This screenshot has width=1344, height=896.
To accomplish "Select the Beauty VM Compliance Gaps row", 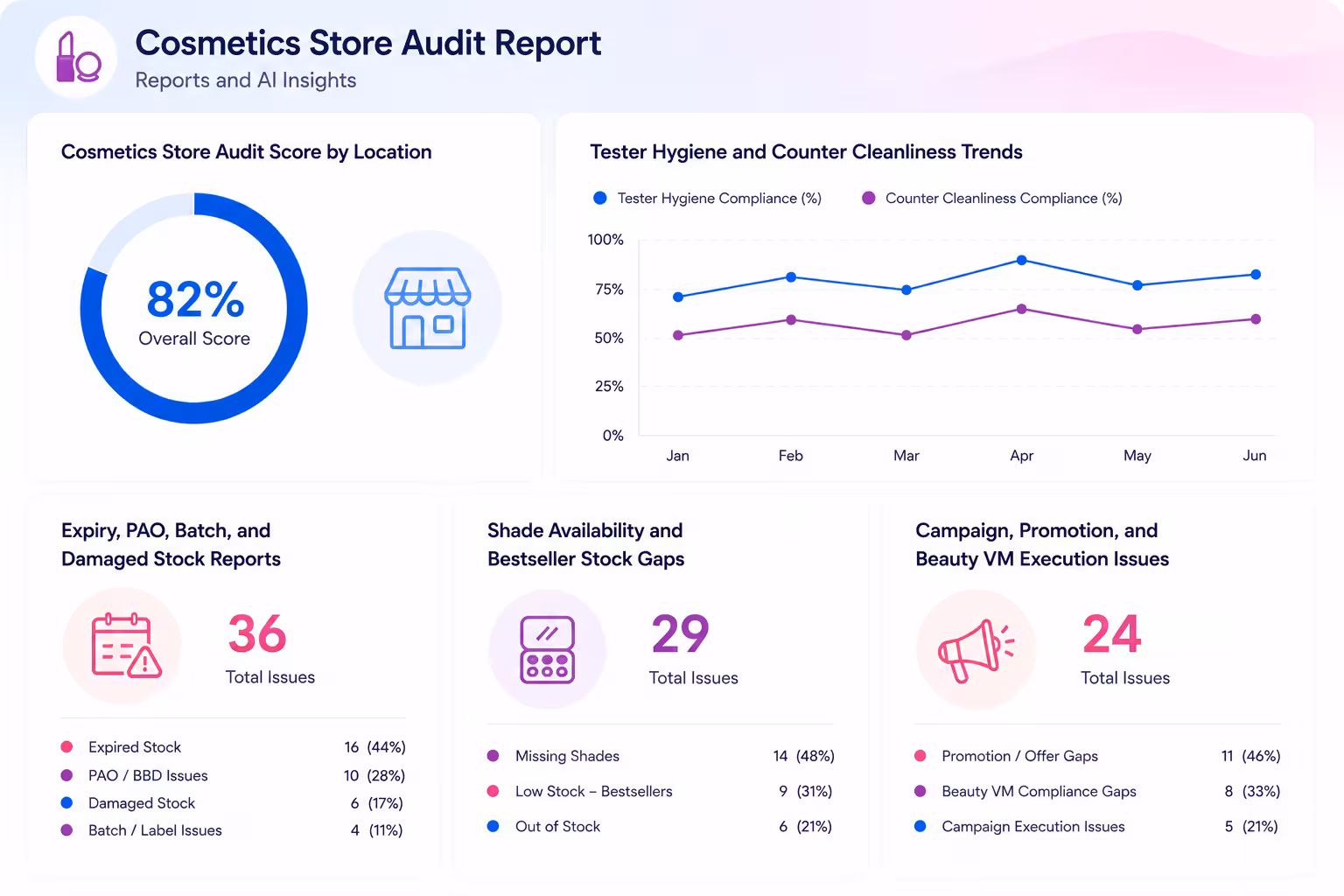I will coord(1097,792).
